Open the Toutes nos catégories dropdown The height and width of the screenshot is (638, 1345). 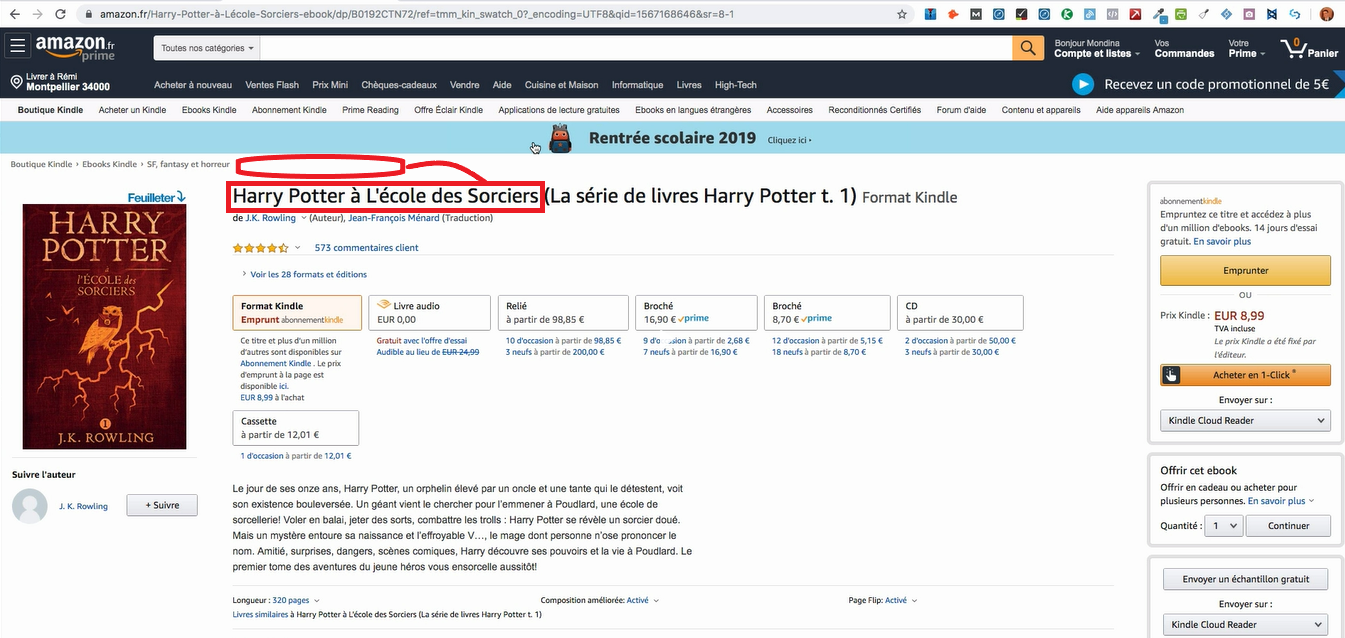click(x=208, y=48)
